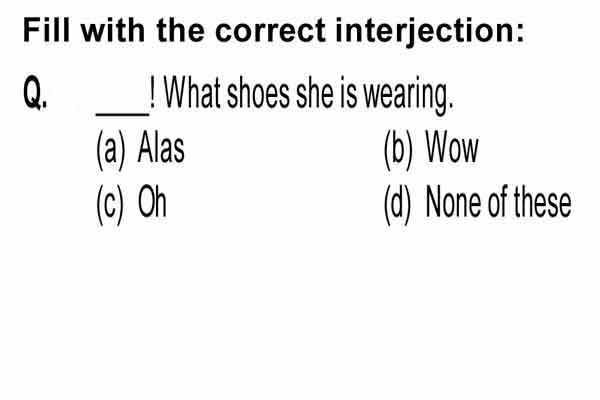
Task: Click the bold Q. label
Action: click(x=35, y=93)
